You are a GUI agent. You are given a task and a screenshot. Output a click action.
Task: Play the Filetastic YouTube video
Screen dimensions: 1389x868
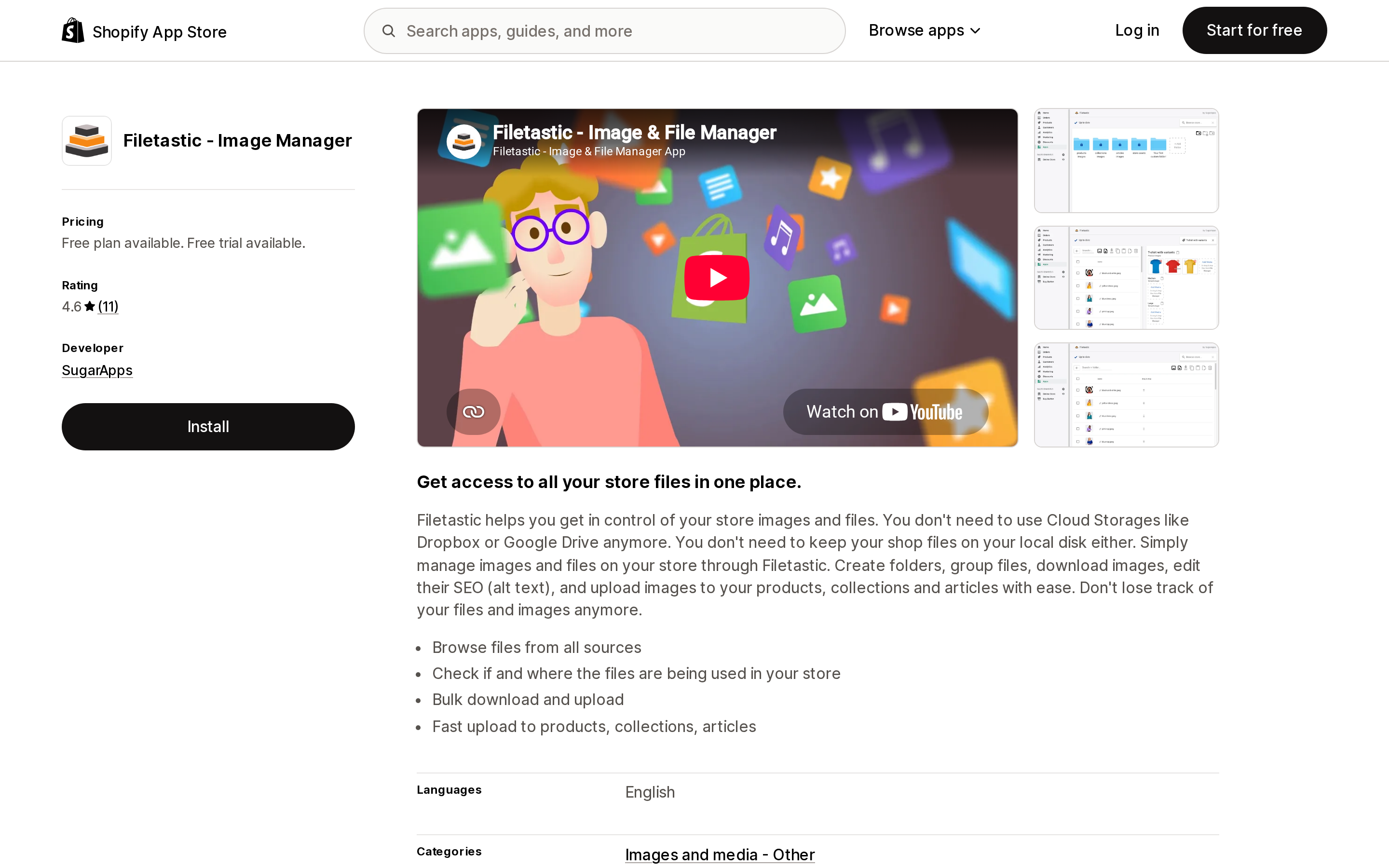pos(716,278)
